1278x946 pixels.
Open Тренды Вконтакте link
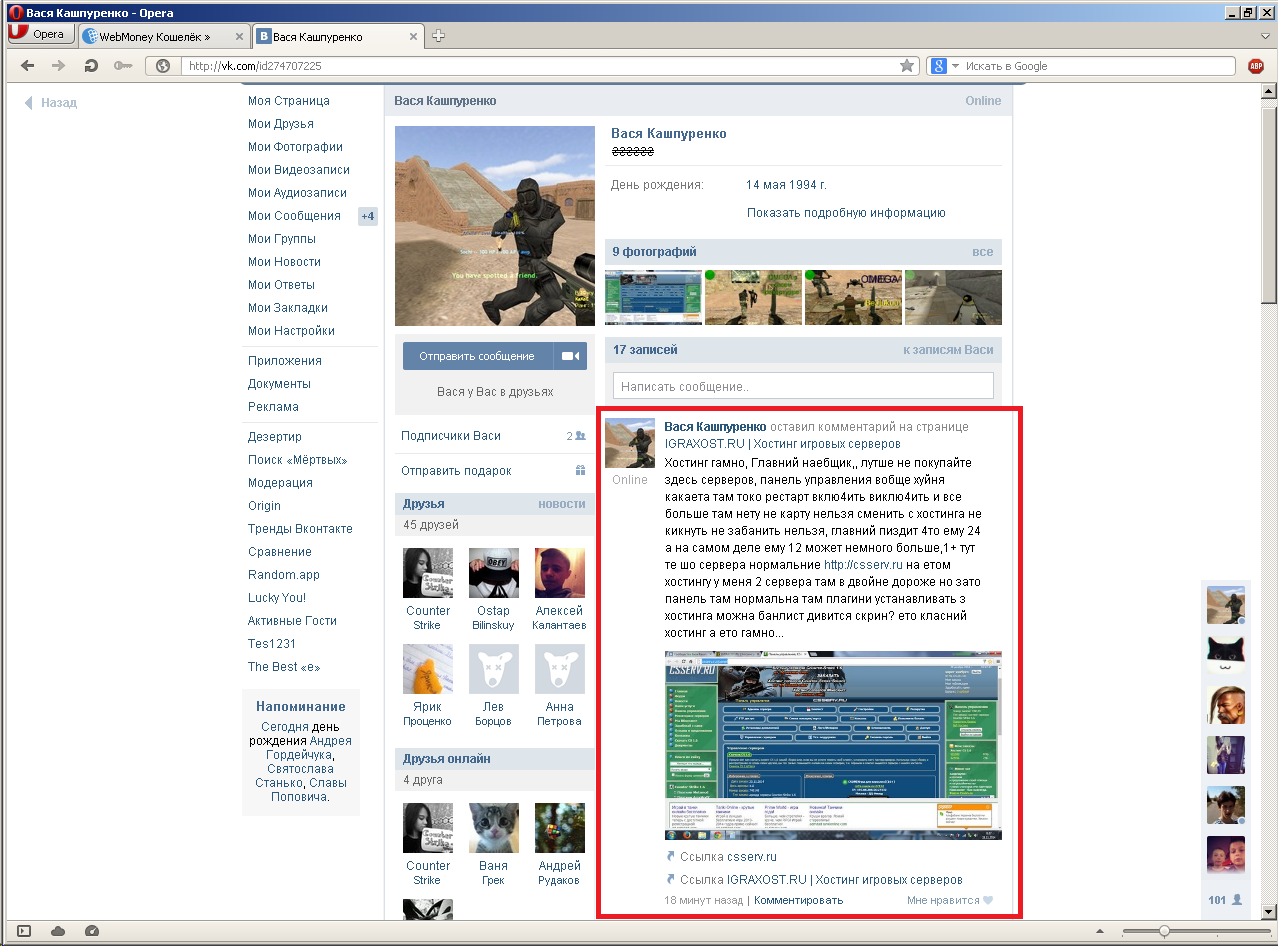(x=301, y=529)
